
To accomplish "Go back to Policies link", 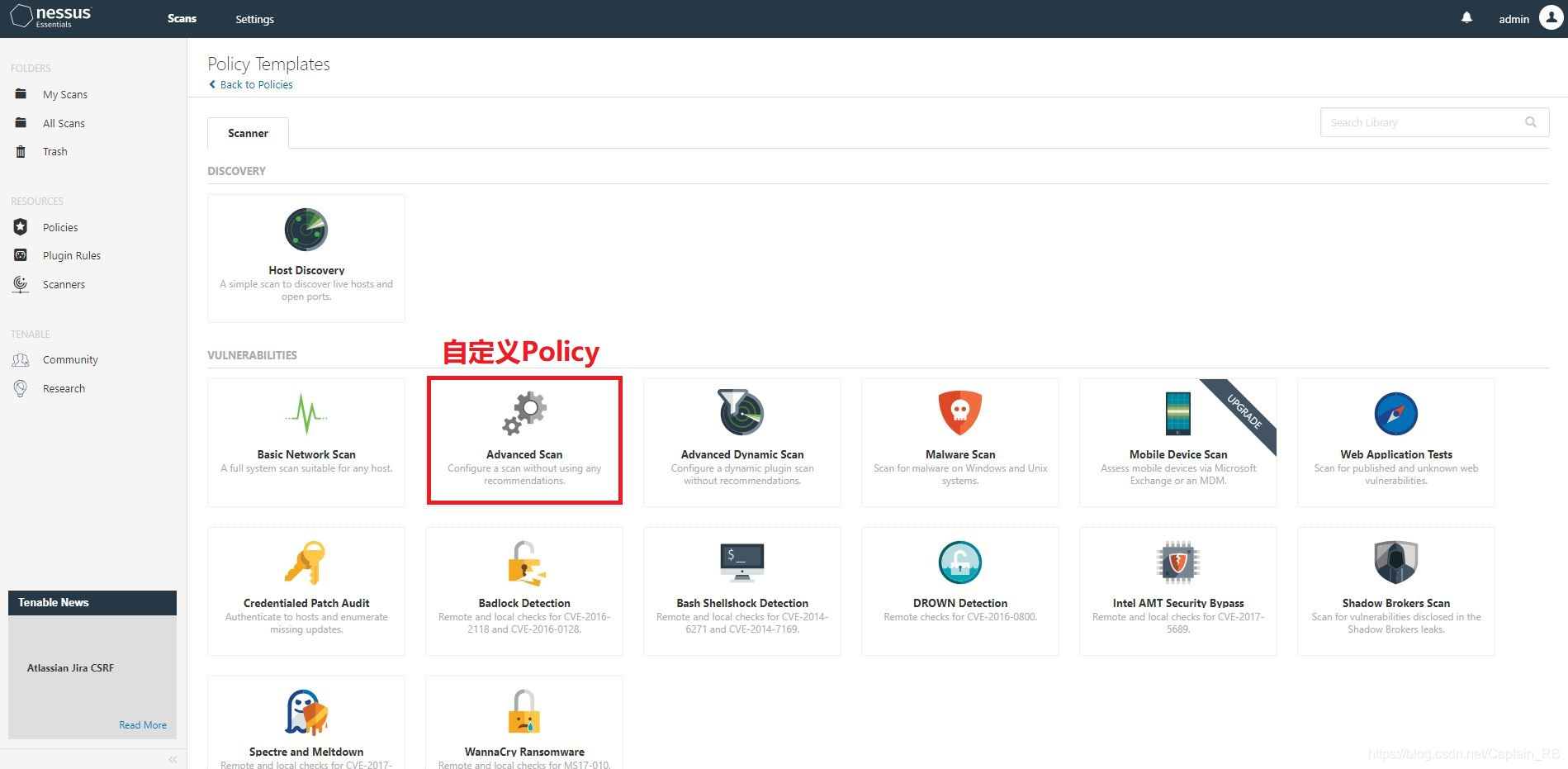I will tap(251, 84).
